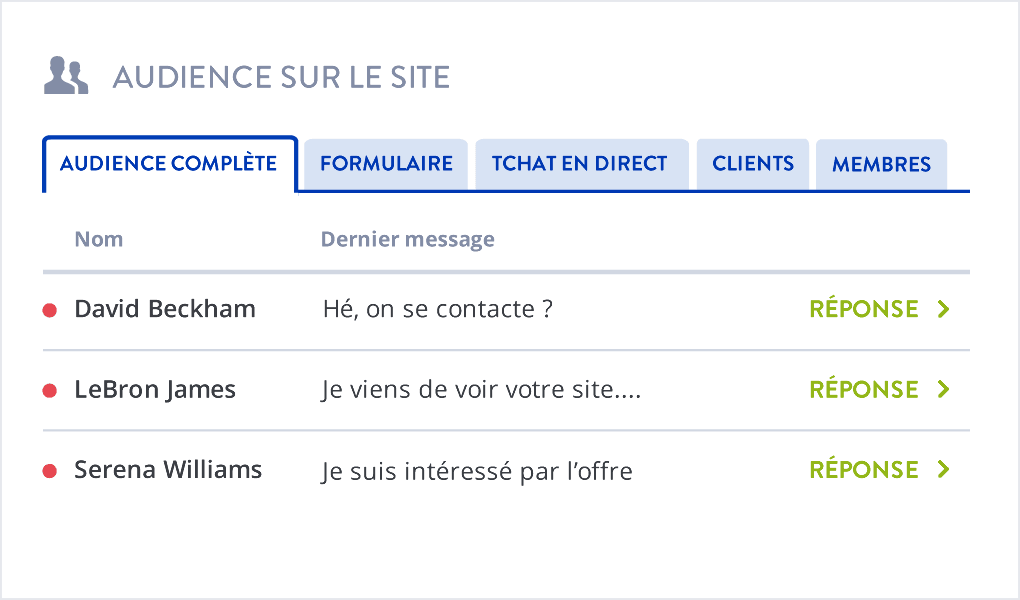Open Serena Williams's last message text
The image size is (1020, 600).
pos(477,471)
